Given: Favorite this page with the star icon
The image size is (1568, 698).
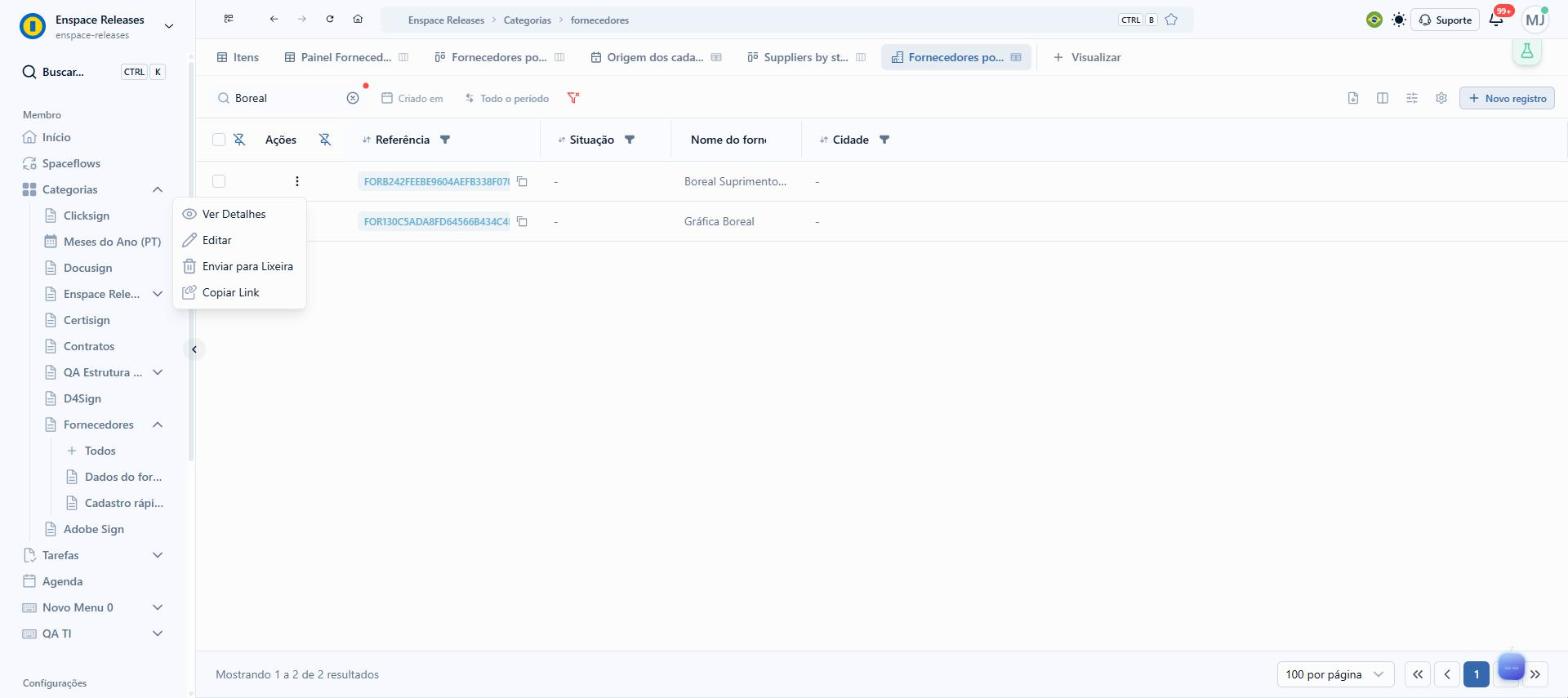Looking at the screenshot, I should tap(1171, 19).
